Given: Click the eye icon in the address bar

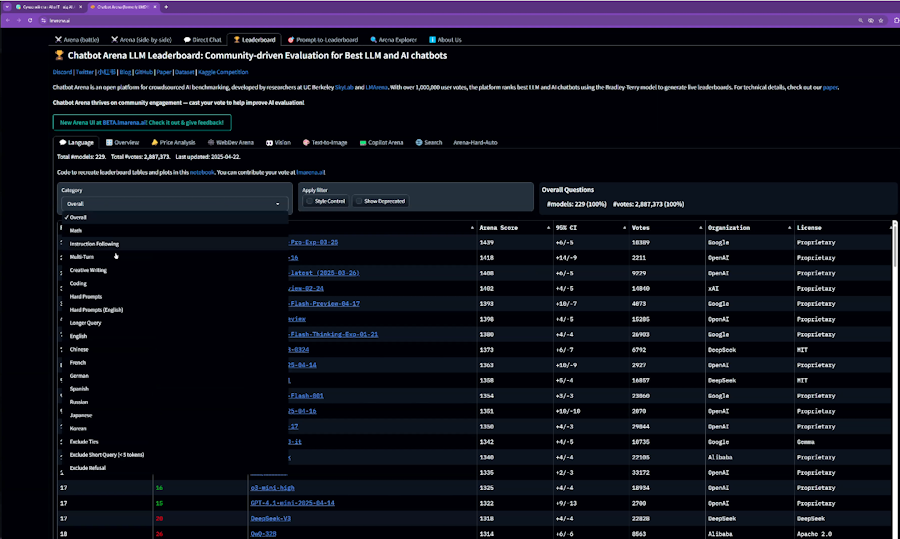Looking at the screenshot, I should pyautogui.click(x=871, y=20).
